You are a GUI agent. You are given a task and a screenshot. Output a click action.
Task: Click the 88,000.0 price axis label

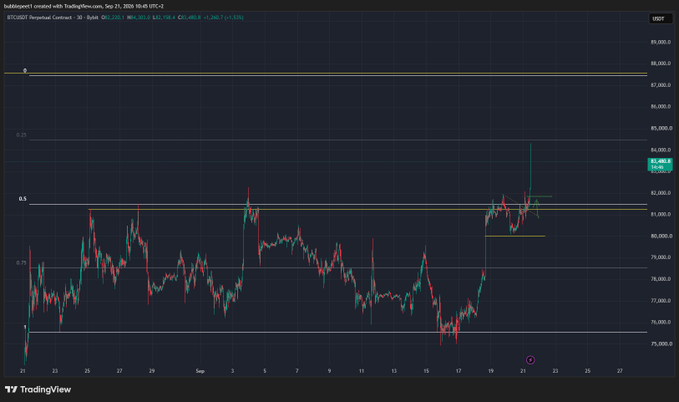(x=661, y=63)
